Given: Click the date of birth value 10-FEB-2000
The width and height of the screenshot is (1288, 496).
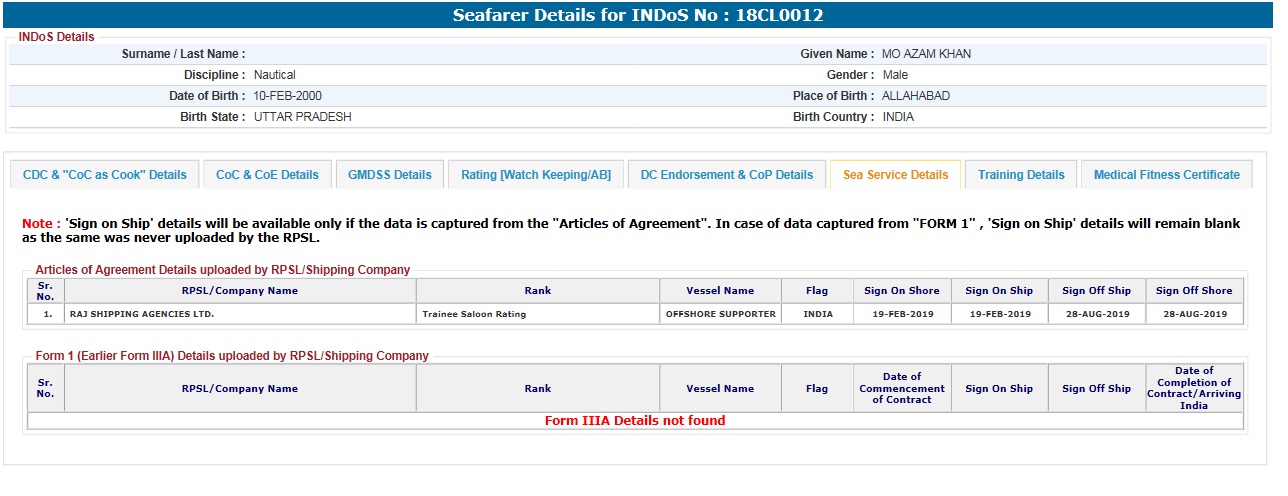Looking at the screenshot, I should click(x=288, y=96).
